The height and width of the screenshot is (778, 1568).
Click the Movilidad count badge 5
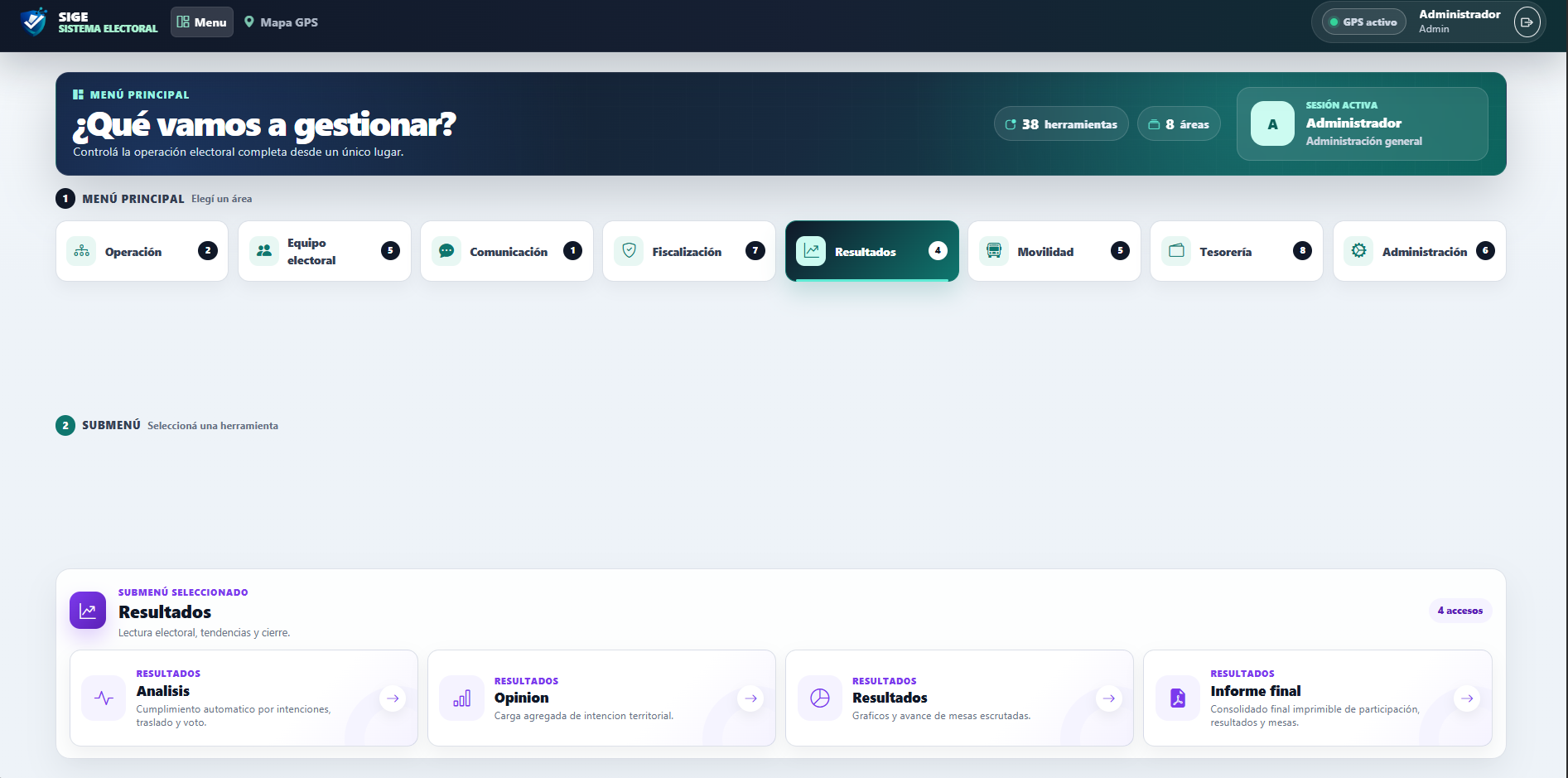[1120, 251]
